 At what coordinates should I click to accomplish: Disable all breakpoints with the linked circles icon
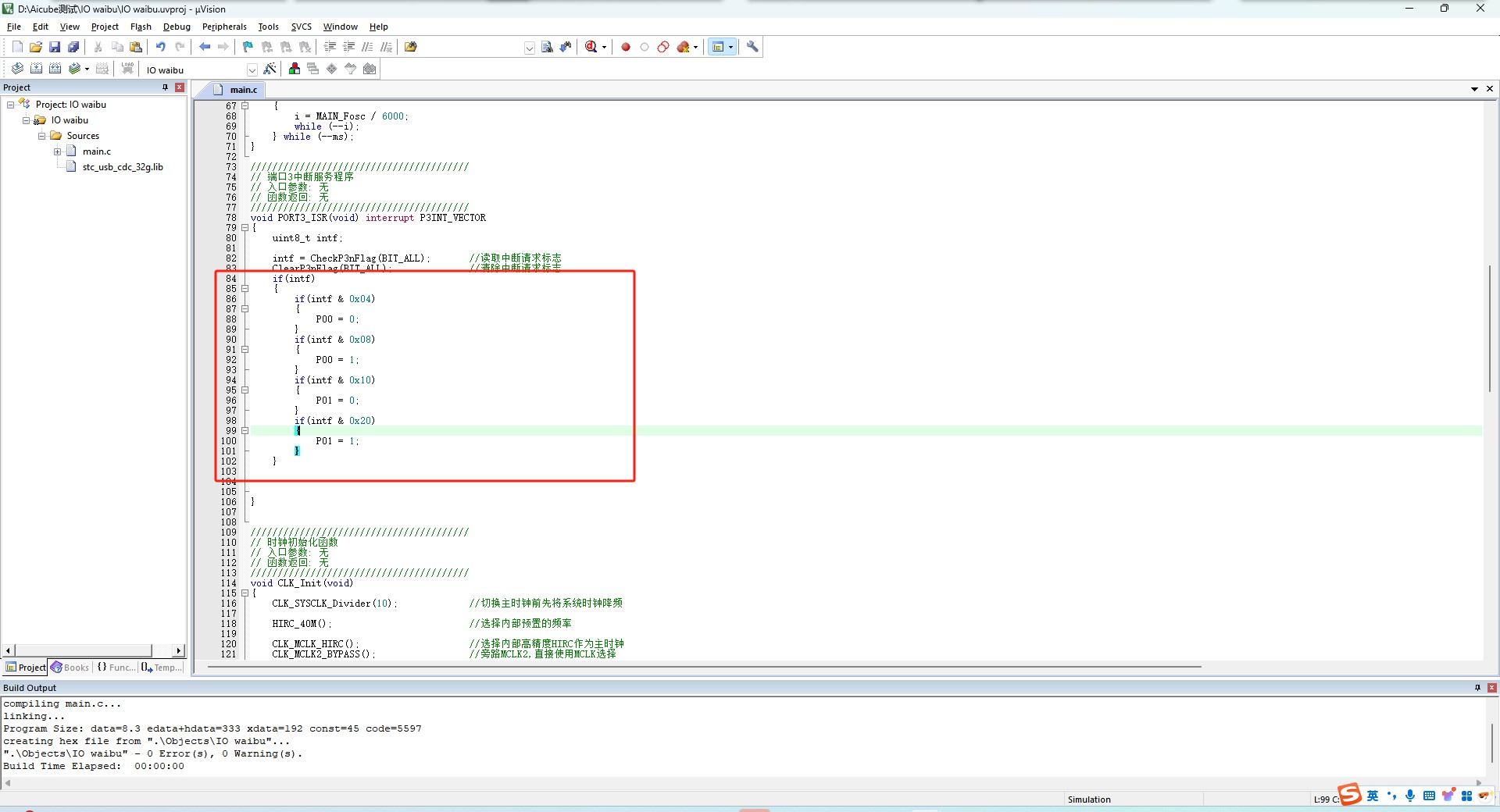click(x=663, y=47)
